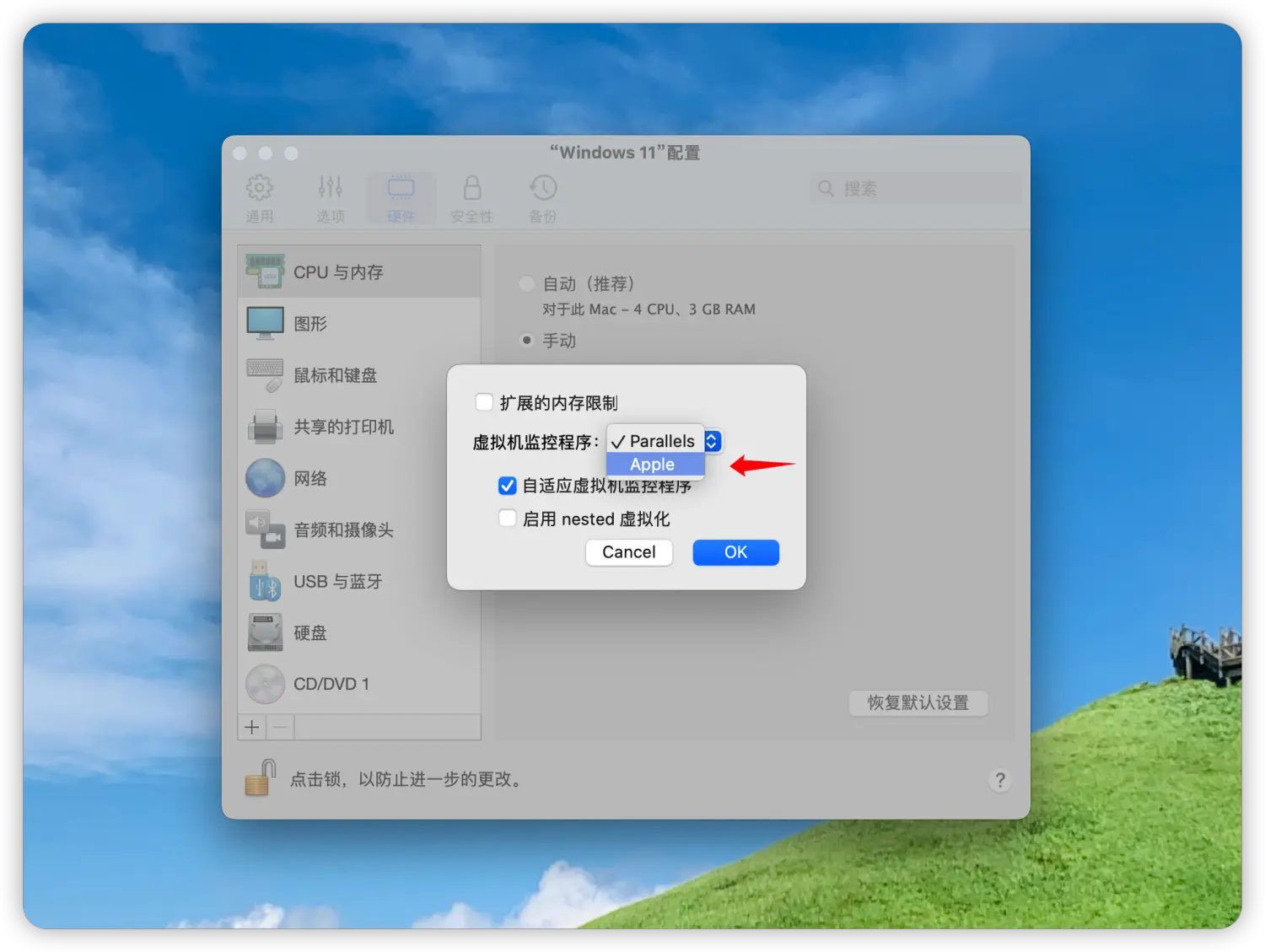Click the padlock icon to lock settings
The height and width of the screenshot is (952, 1265).
261,777
